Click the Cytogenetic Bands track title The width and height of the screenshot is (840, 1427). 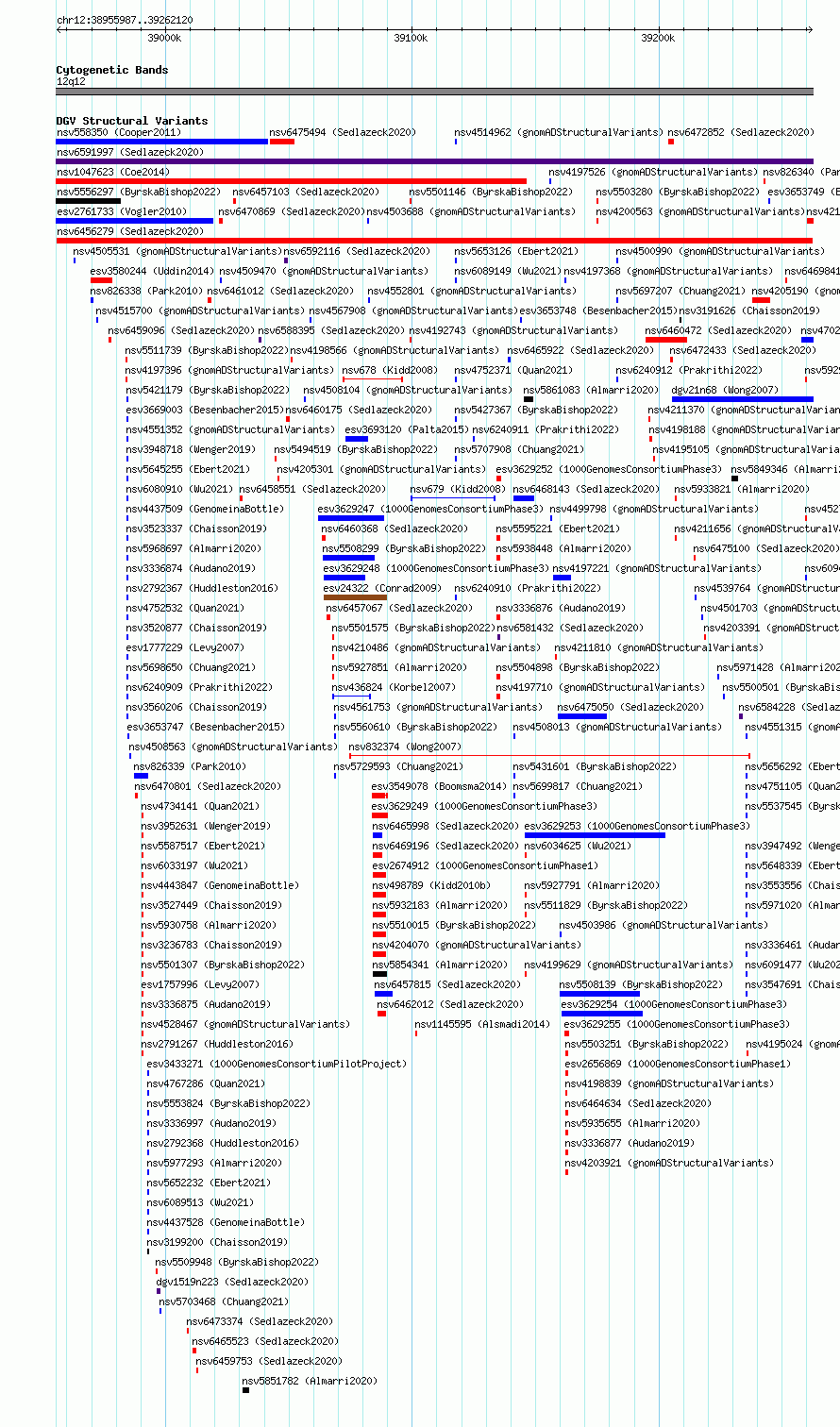tap(112, 70)
